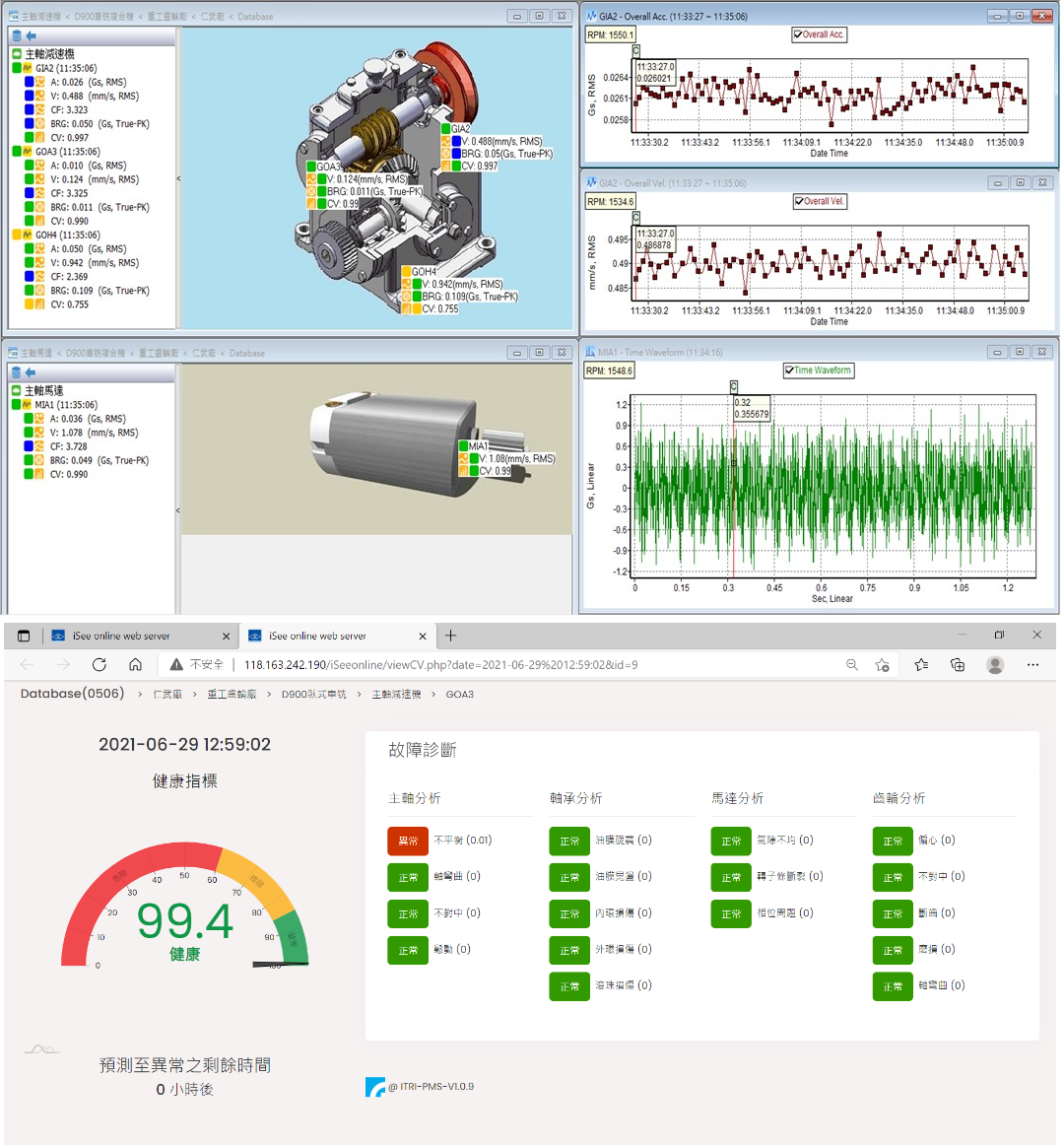Click the browser back arrow
Image resolution: width=1064 pixels, height=1145 pixels.
click(x=27, y=664)
